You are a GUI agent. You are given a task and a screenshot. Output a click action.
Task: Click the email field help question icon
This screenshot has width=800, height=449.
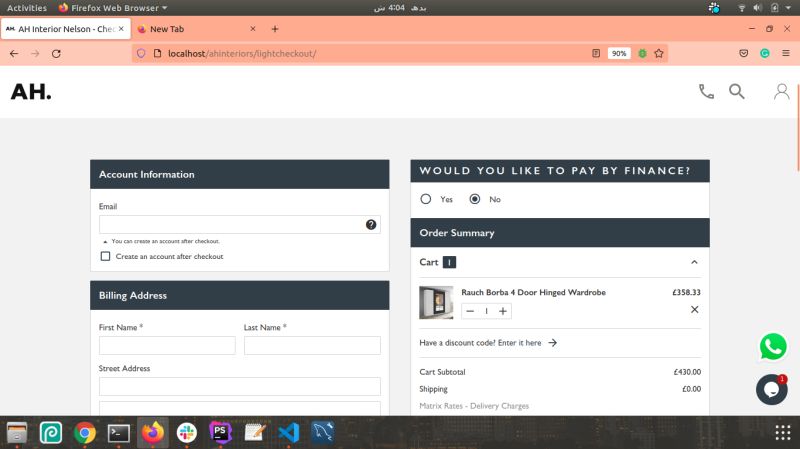[x=371, y=224]
